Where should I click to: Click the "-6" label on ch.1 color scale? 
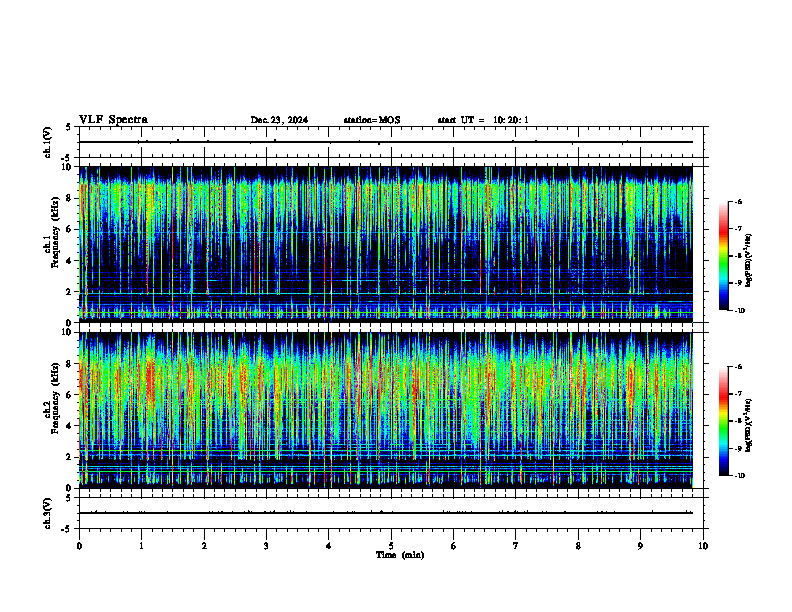pyautogui.click(x=738, y=201)
